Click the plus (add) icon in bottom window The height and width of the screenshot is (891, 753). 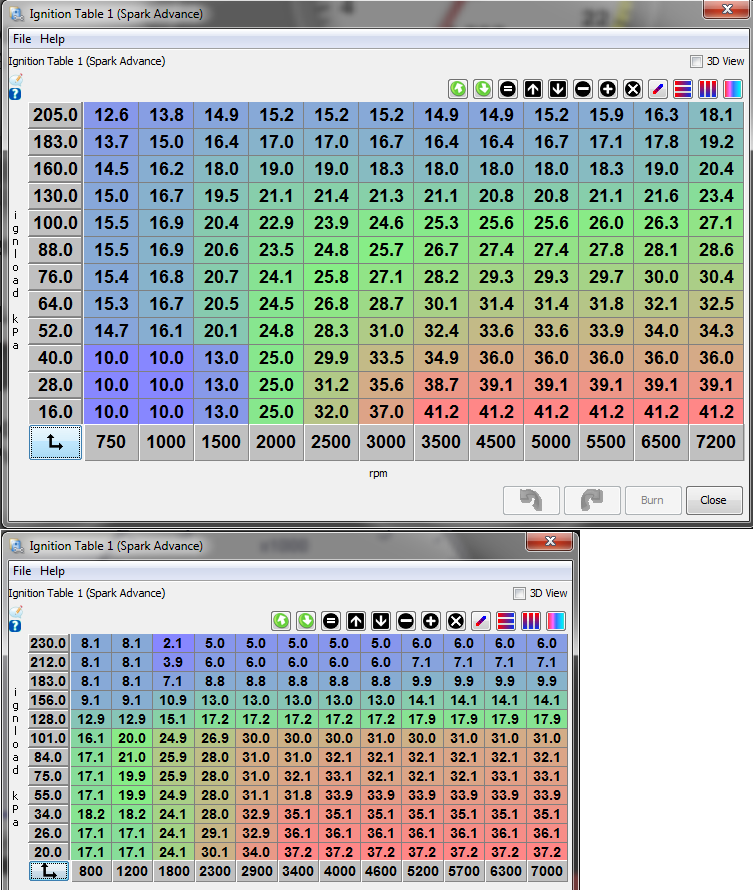[x=431, y=621]
